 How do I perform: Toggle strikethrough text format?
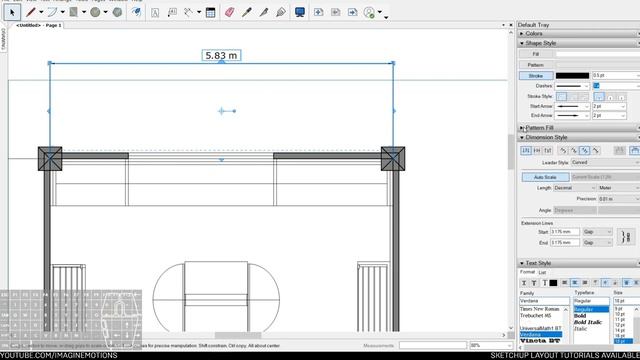click(x=534, y=283)
